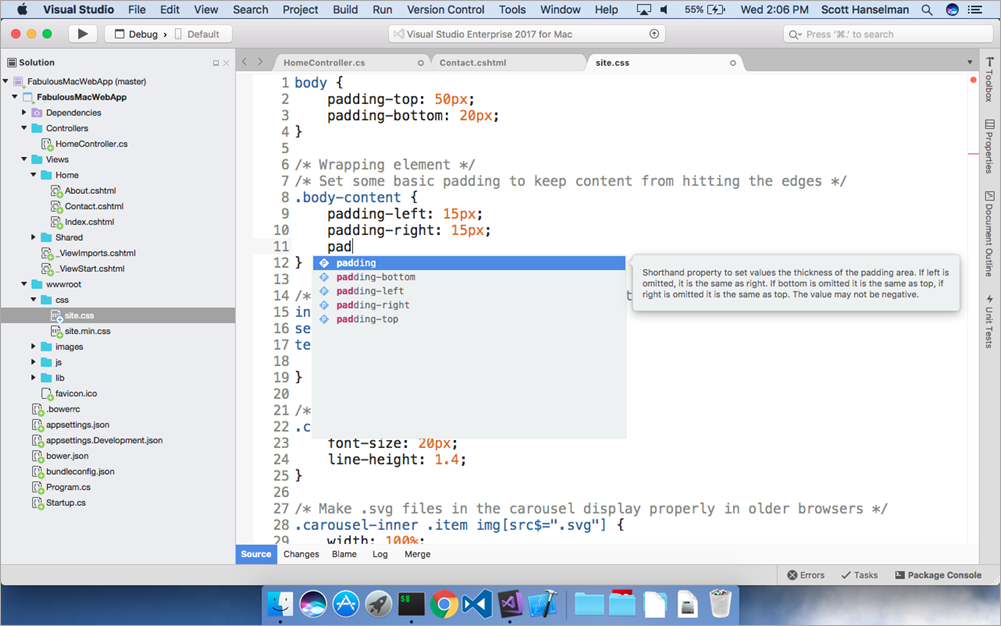Collapse the Views folder
Viewport: 1001px width, 626px height.
(x=24, y=159)
